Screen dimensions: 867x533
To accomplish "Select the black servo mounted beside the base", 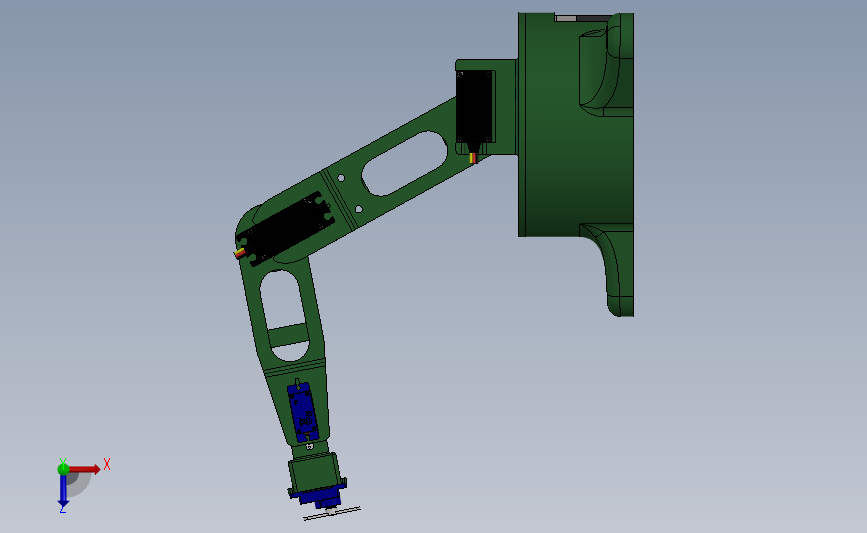I will [474, 107].
